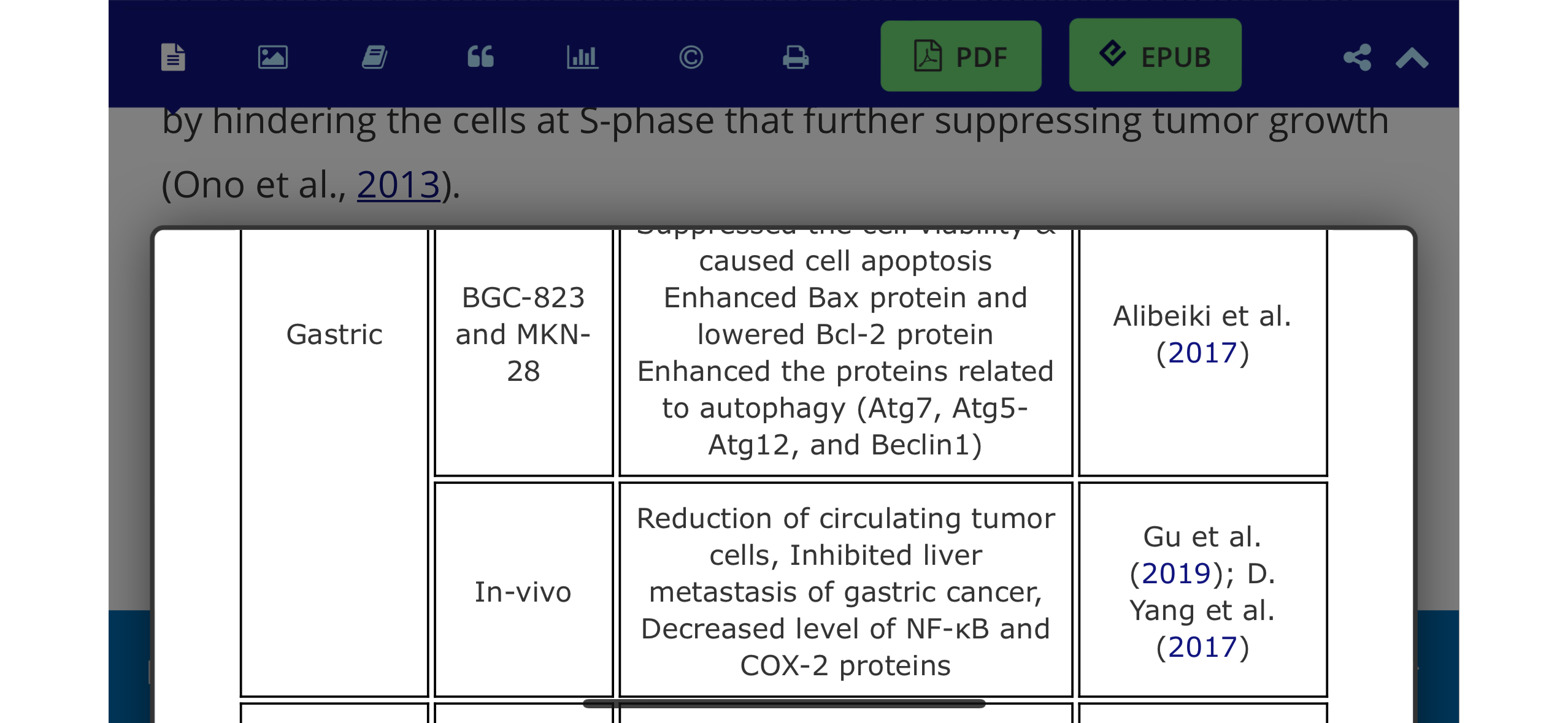1568x723 pixels.
Task: Open the citation quote icon
Action: tap(480, 57)
